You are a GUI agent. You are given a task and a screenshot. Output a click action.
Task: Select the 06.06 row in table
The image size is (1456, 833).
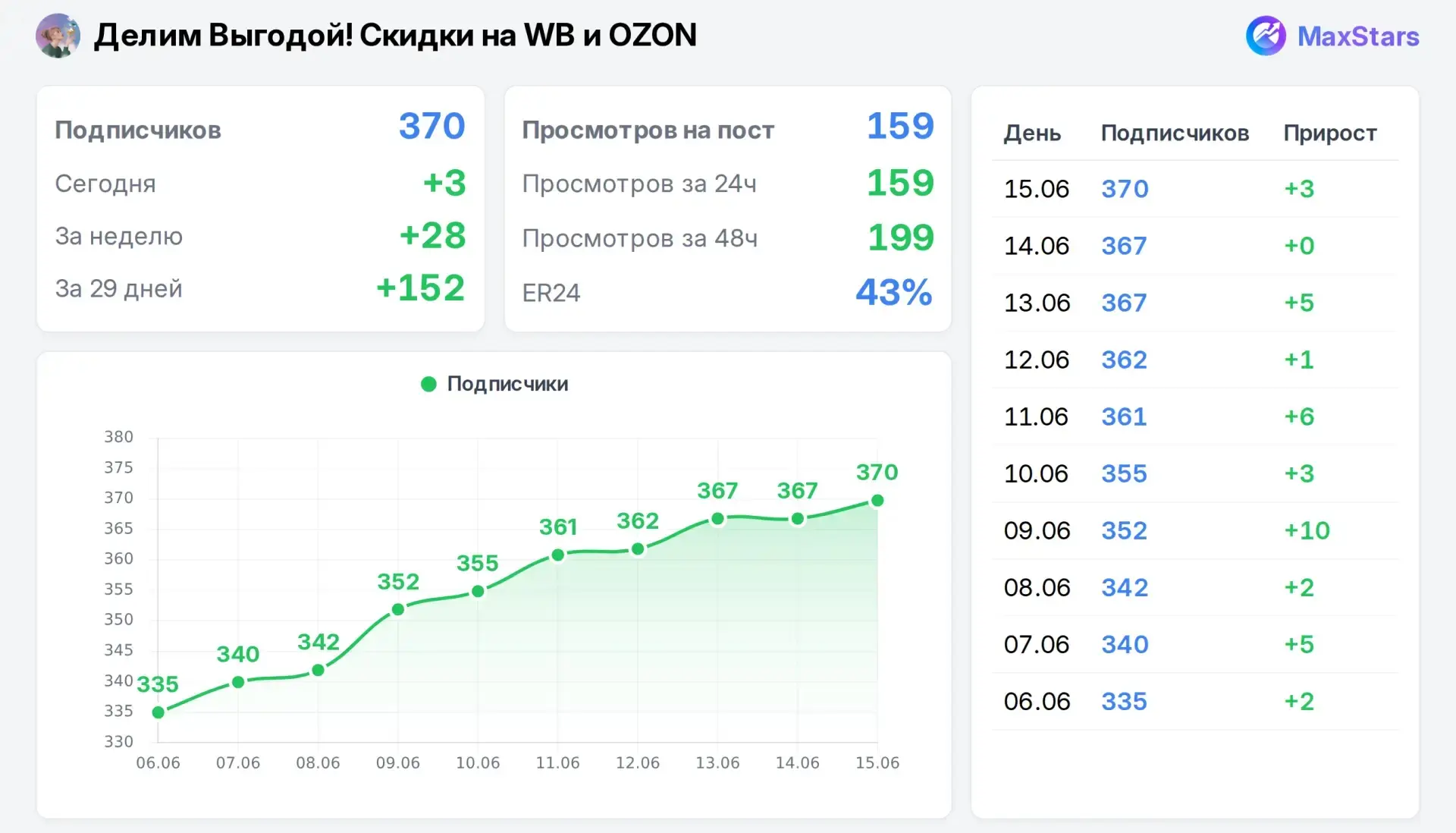click(1195, 701)
